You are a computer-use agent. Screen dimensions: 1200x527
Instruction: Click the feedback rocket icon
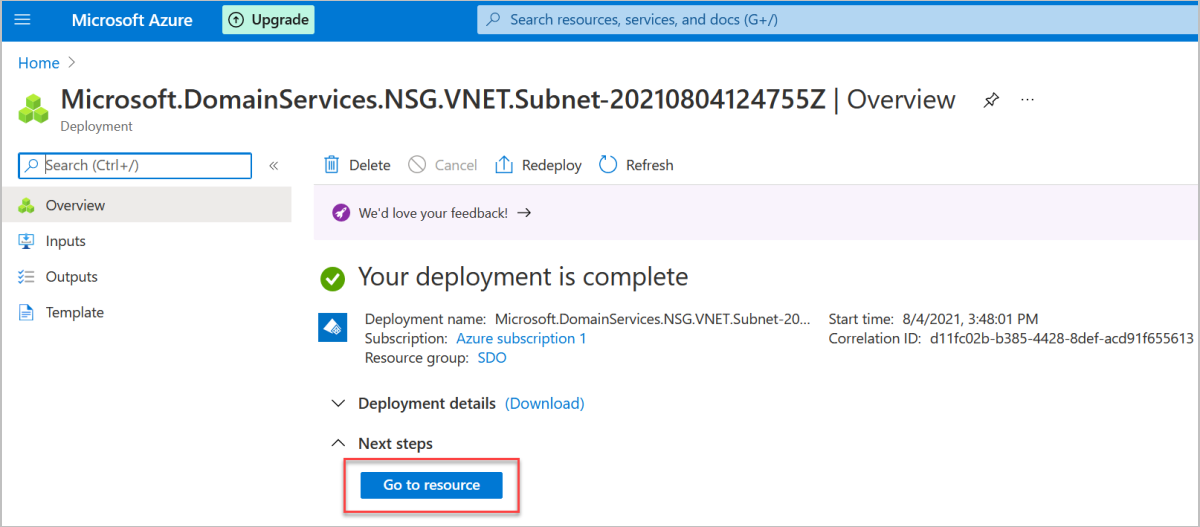click(341, 213)
